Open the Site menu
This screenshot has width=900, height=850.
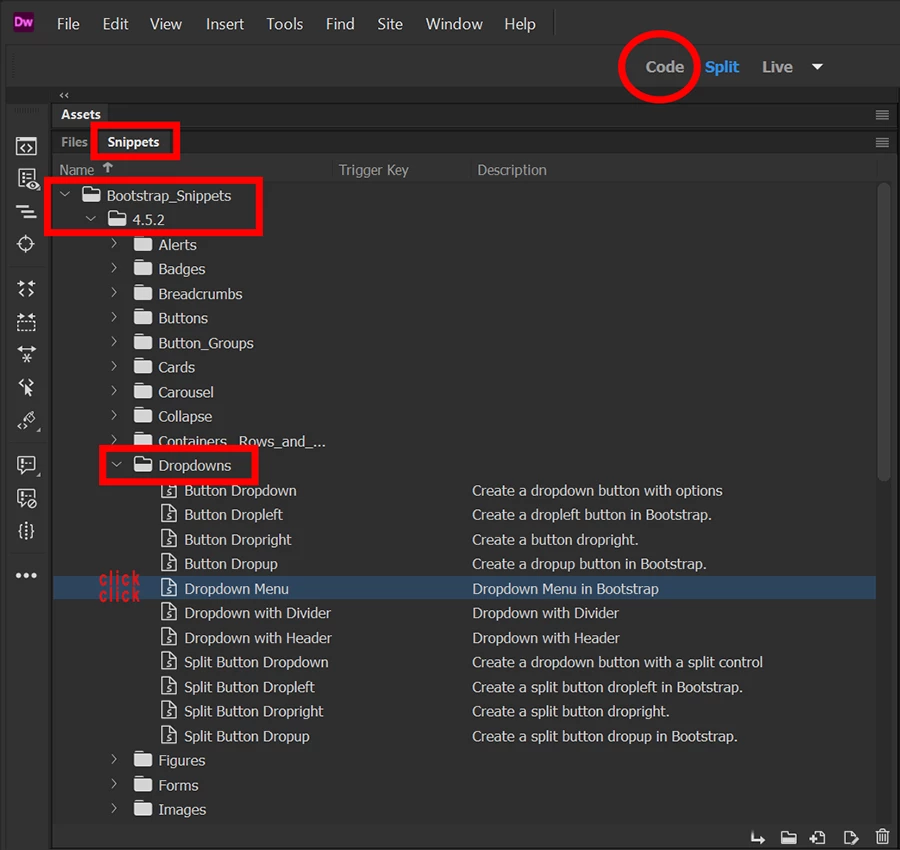390,24
